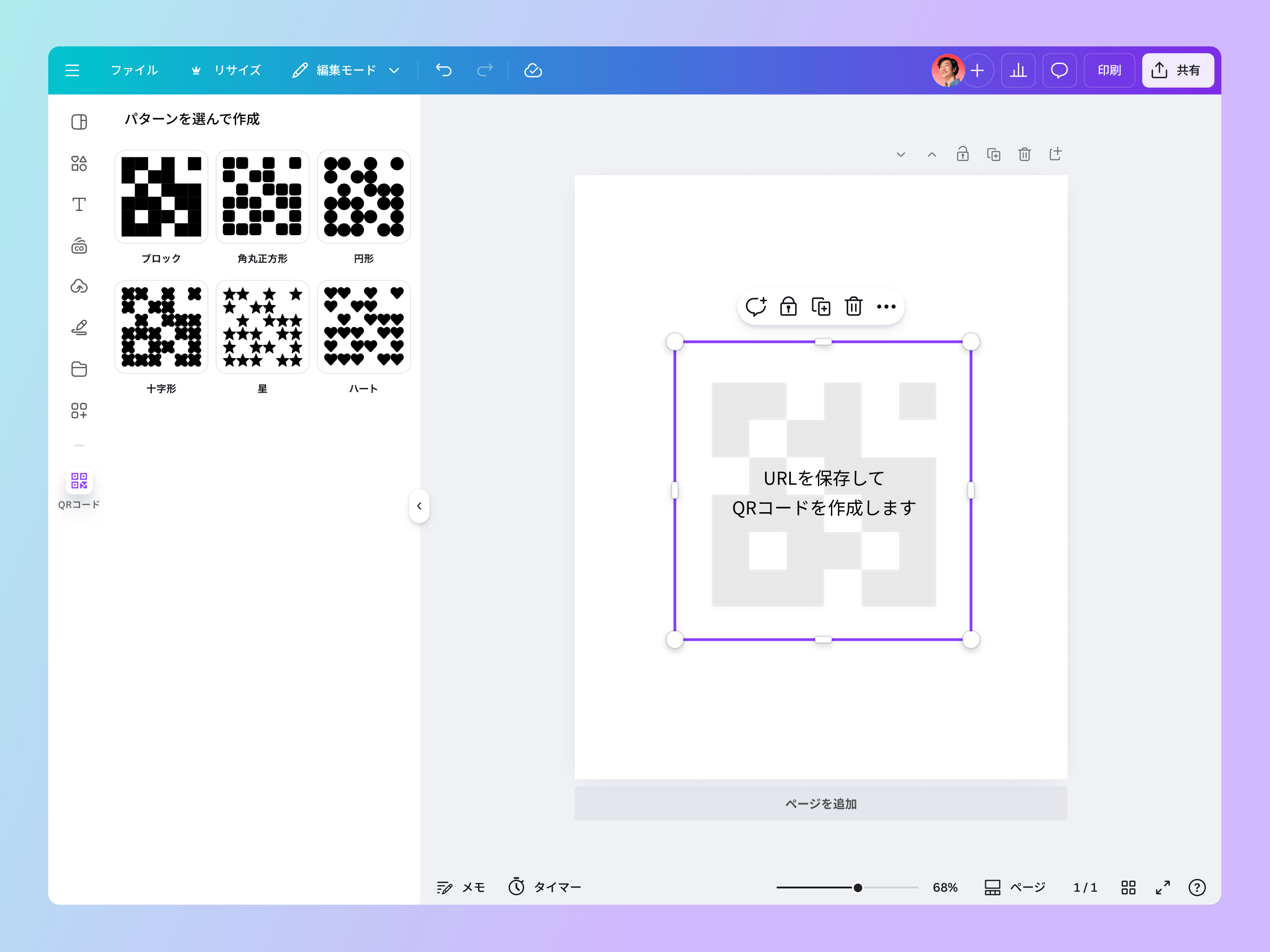Open the uploads cloud sidebar icon
1270x952 pixels.
[x=79, y=286]
